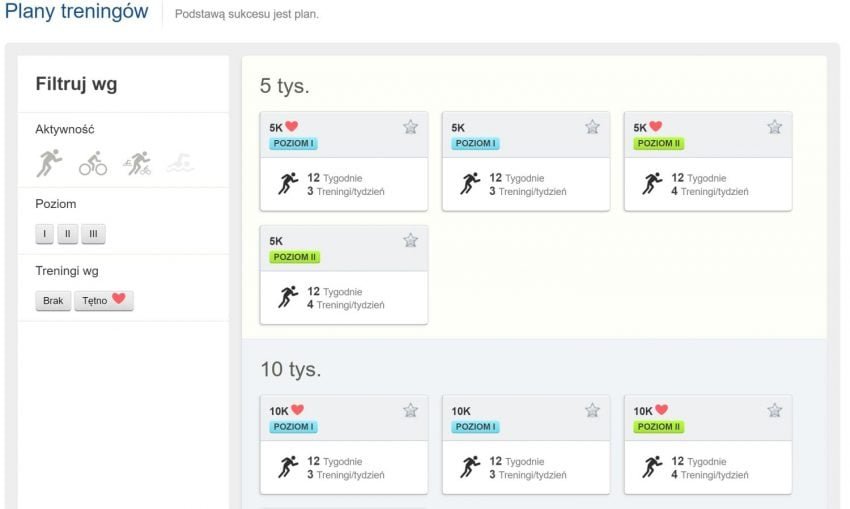Star the first 5K Poziom I plan
Image resolution: width=850 pixels, height=509 pixels.
point(410,127)
